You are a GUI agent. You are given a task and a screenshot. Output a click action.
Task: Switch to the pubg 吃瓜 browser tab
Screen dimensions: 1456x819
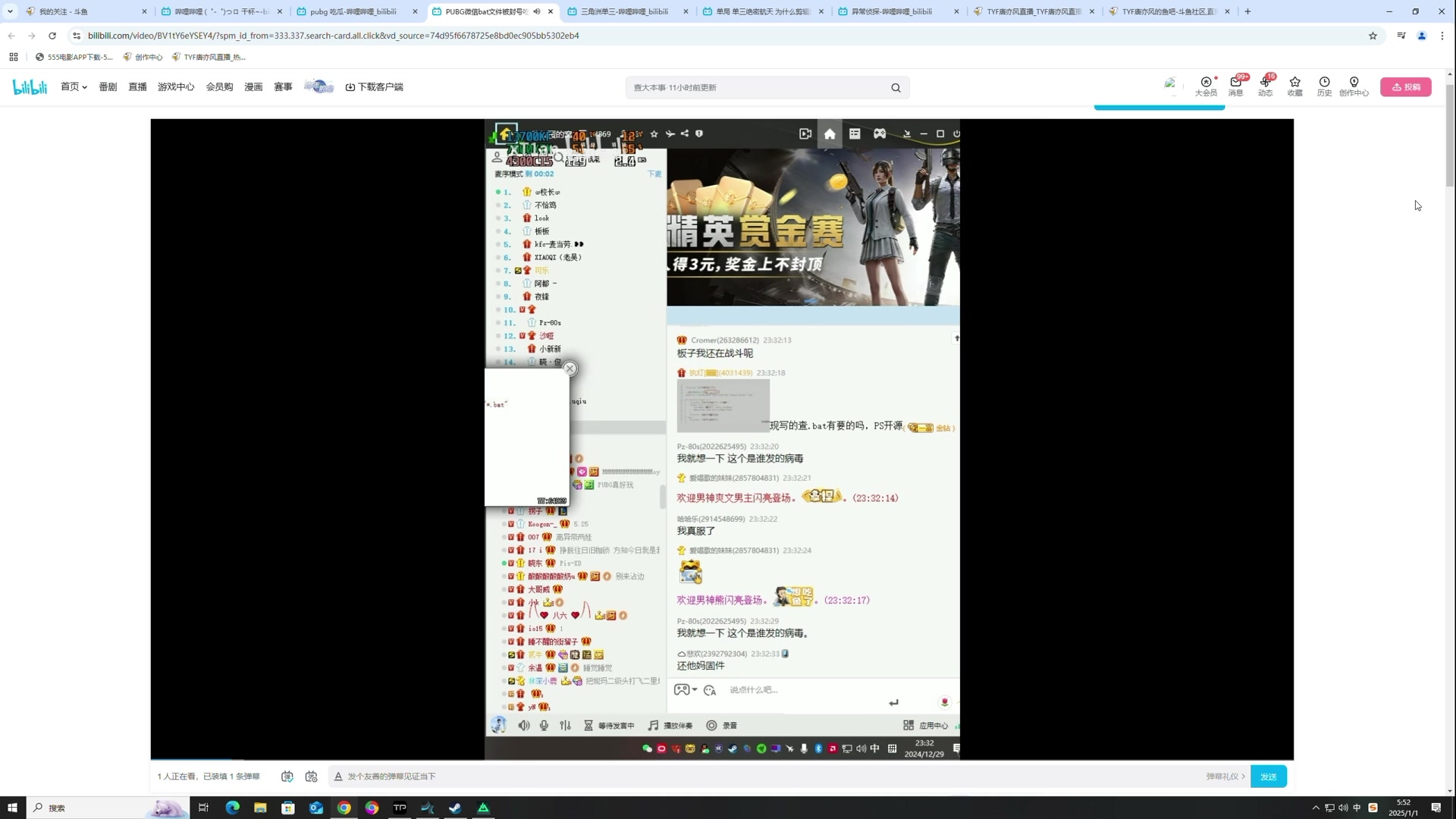353,11
